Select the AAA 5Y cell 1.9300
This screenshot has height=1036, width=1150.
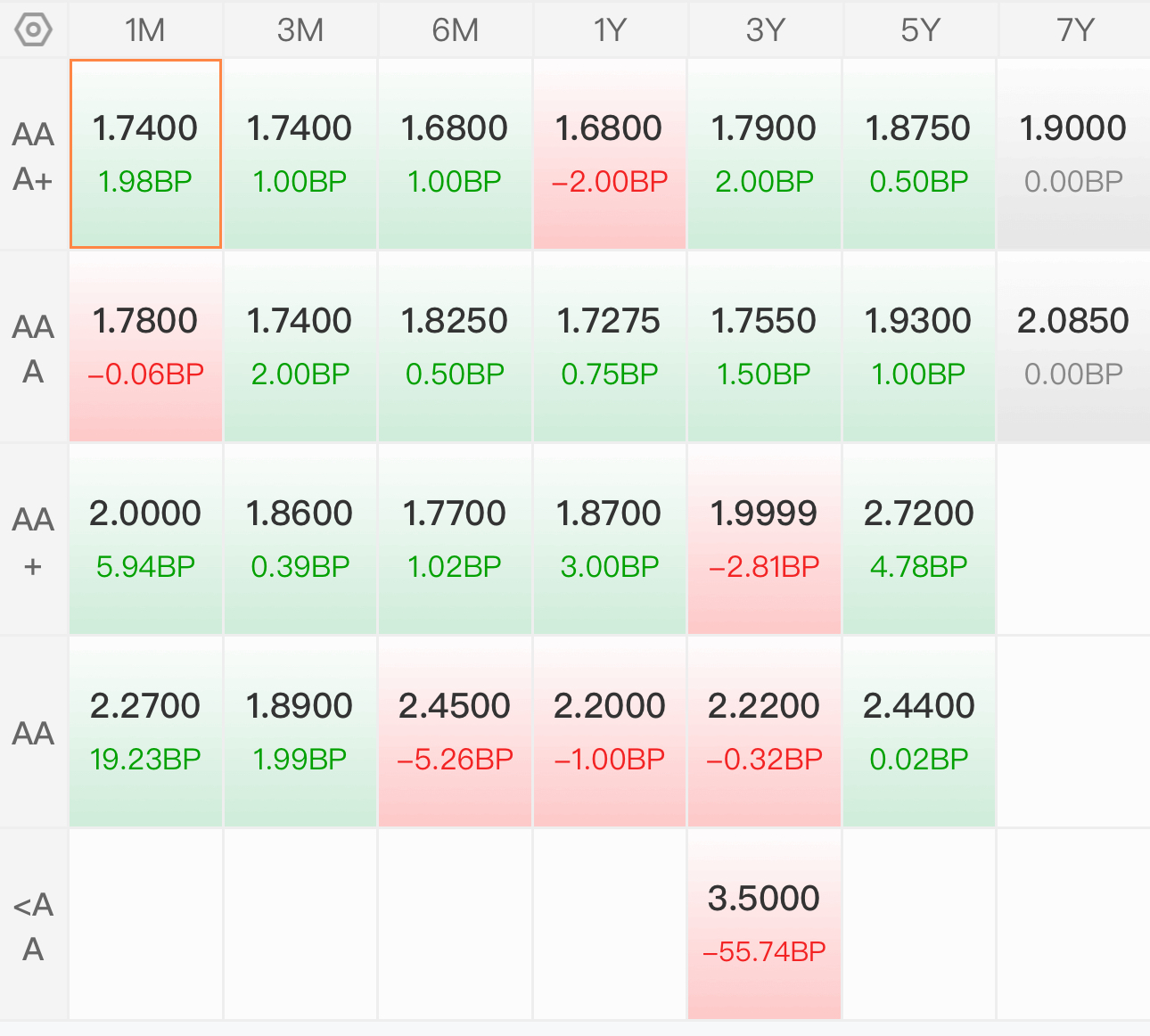919,347
